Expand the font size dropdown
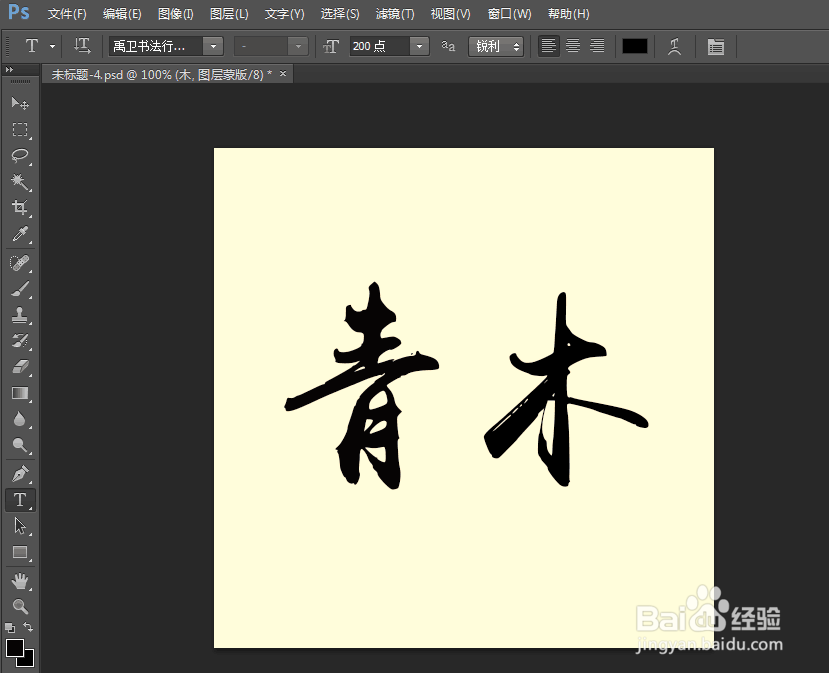The image size is (829, 673). pos(419,46)
